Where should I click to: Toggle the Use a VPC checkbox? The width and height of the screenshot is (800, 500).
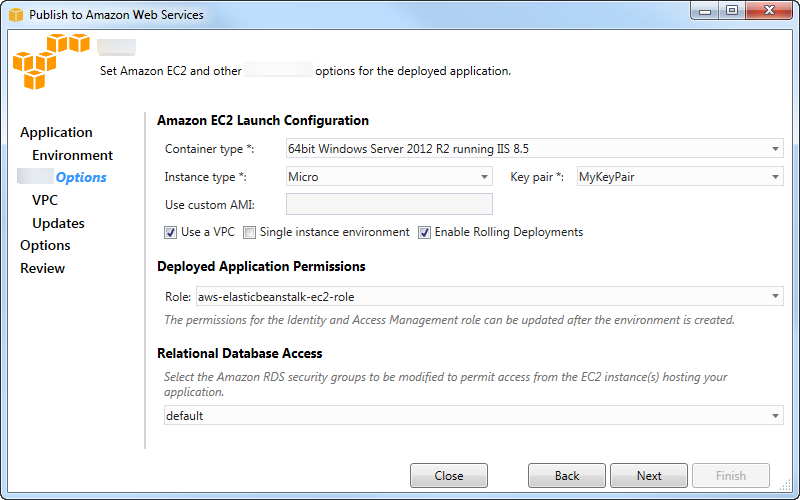pos(171,232)
